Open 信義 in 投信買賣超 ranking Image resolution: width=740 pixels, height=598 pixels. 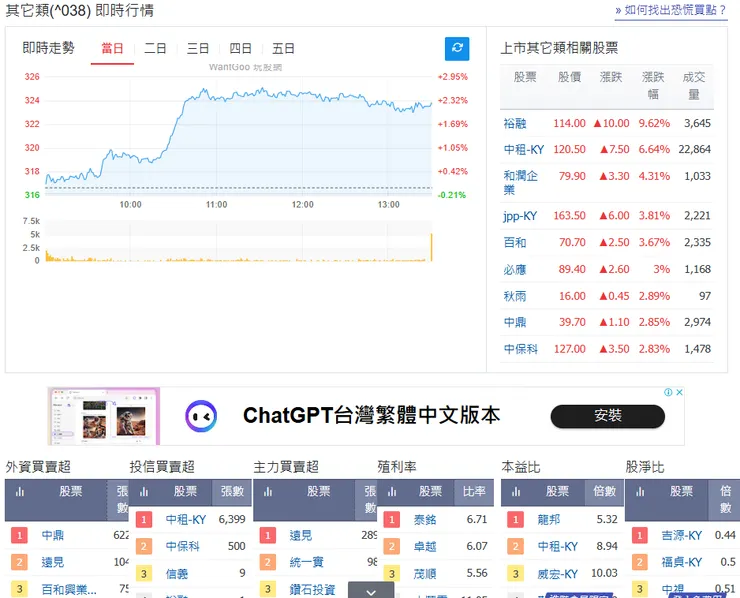click(x=177, y=574)
